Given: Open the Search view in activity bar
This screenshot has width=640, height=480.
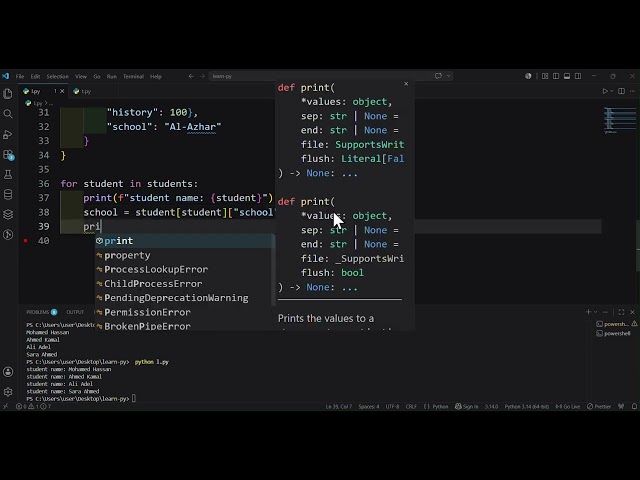Looking at the screenshot, I should click(8, 114).
